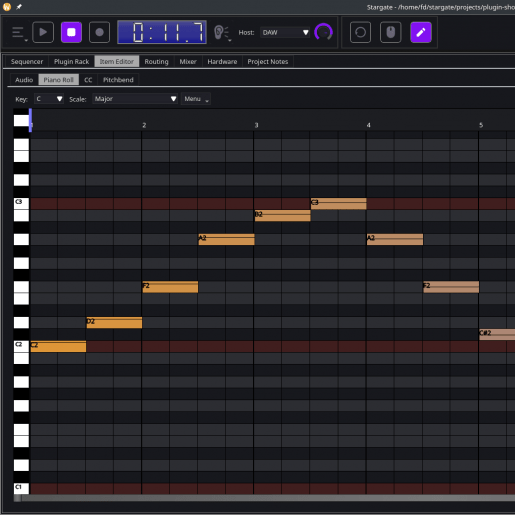Open the Pitchbend sub-tab
Screen dimensions: 515x515
[118, 80]
